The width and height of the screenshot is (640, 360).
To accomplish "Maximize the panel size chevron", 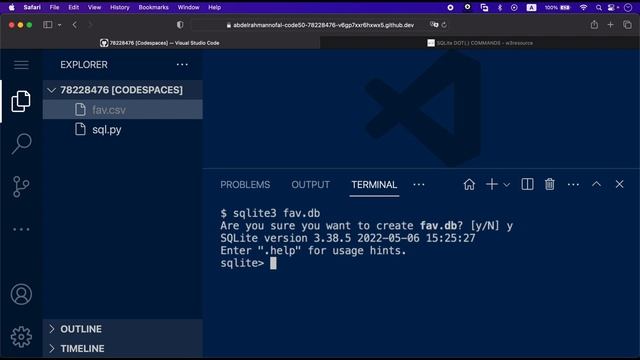I will pos(596,184).
